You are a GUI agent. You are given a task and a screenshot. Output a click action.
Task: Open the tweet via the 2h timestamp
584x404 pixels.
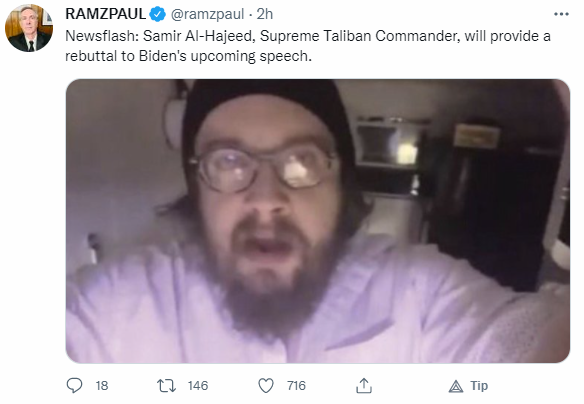click(x=265, y=14)
